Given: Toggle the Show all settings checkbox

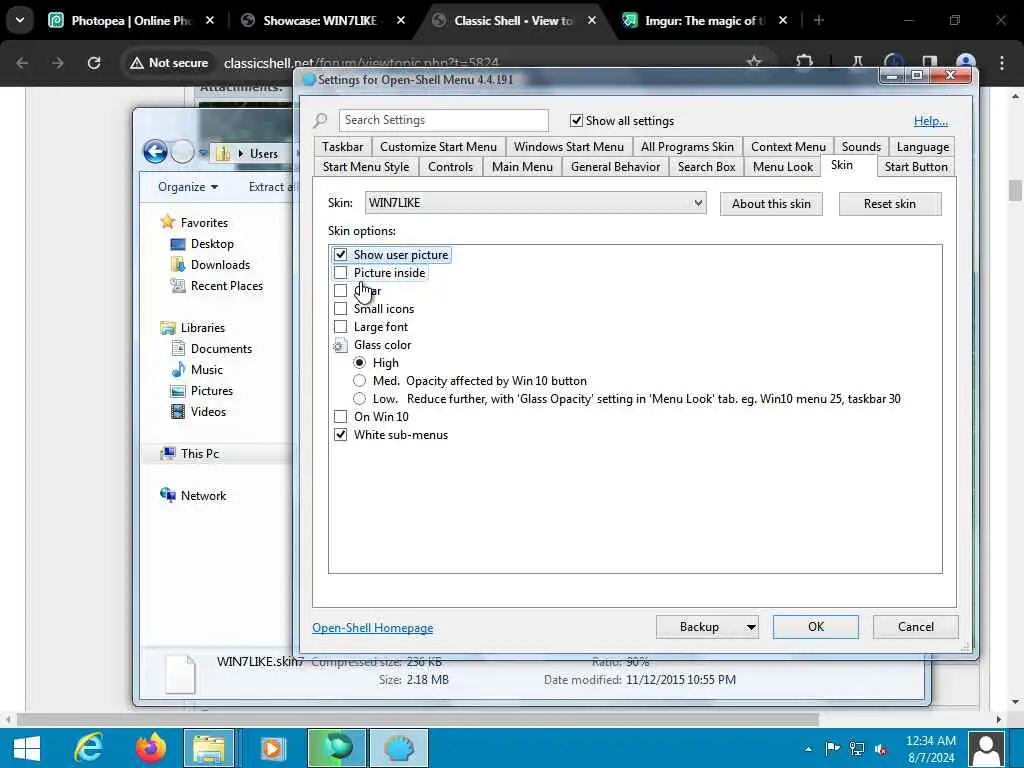Looking at the screenshot, I should tap(576, 120).
